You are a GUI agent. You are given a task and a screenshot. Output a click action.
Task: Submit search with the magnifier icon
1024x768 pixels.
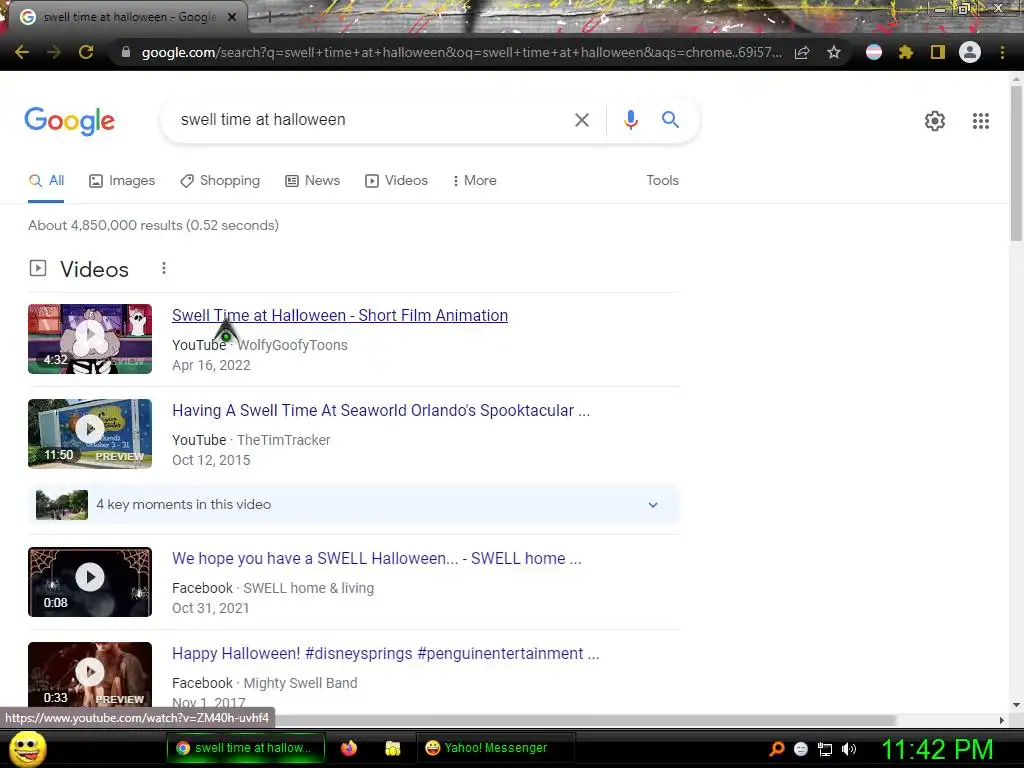click(x=670, y=120)
